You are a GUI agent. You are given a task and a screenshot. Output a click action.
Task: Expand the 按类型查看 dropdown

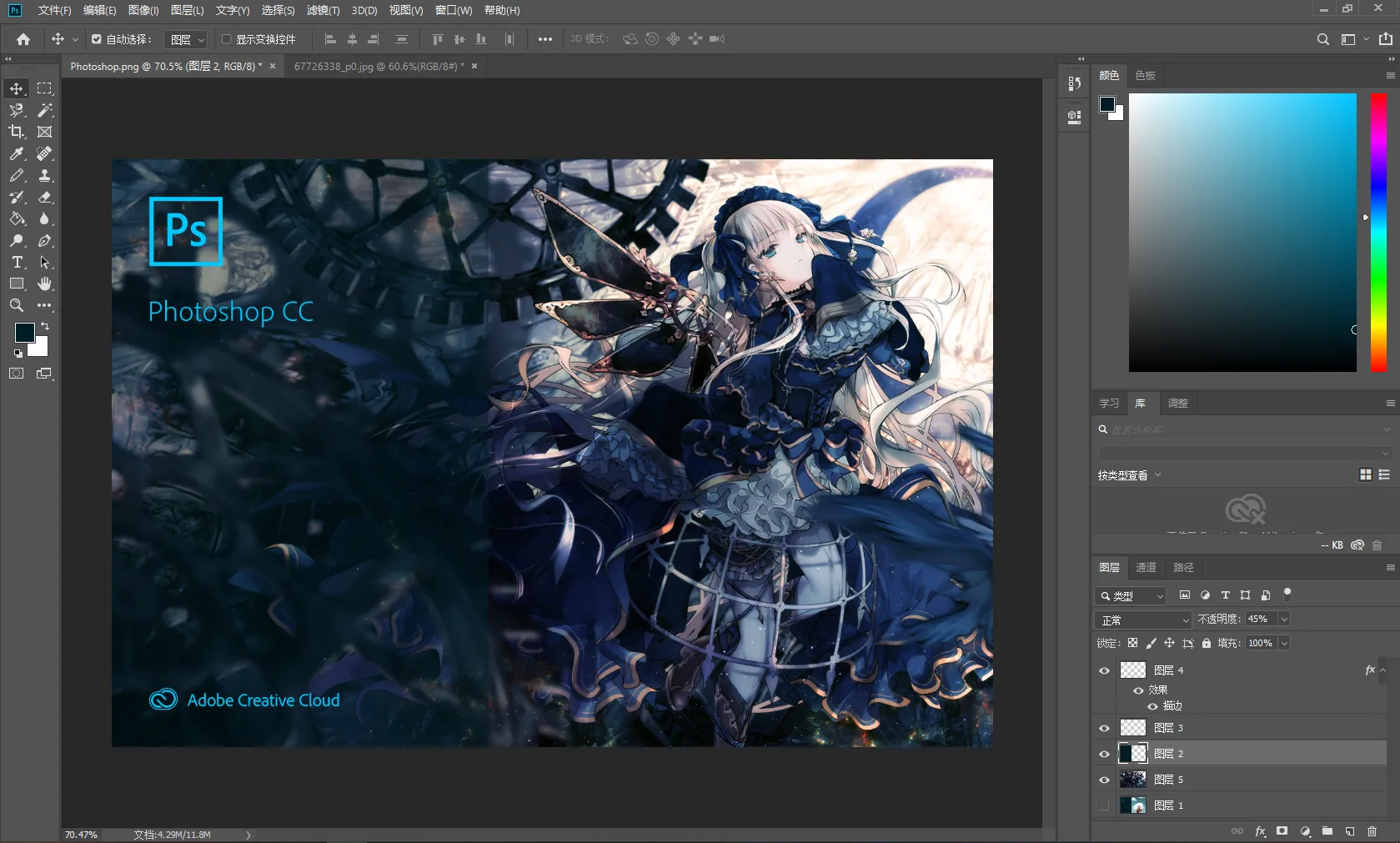[x=1130, y=475]
